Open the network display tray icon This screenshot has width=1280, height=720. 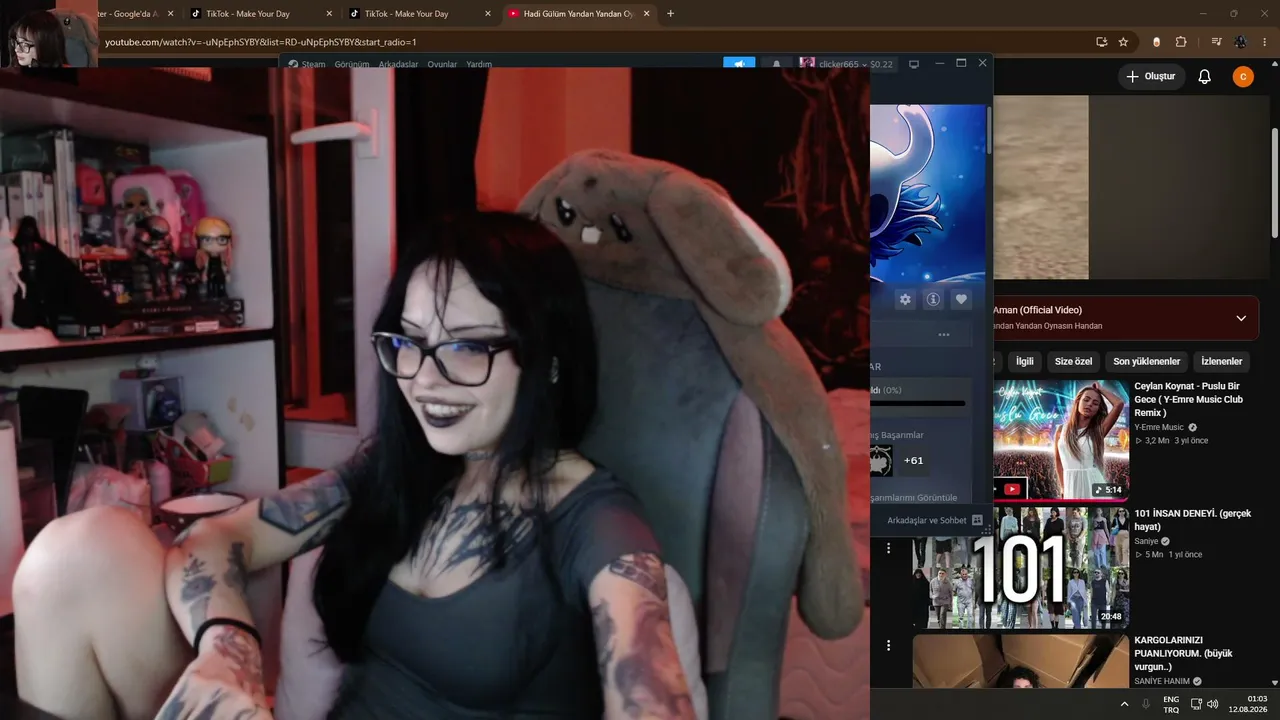click(1196, 704)
